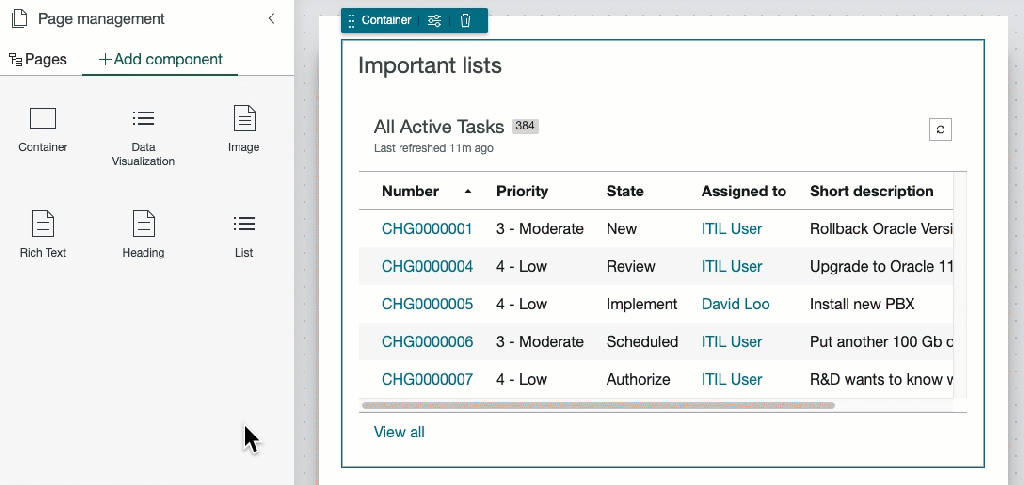The width and height of the screenshot is (1024, 485).
Task: Delete the selected Container with trash icon
Action: point(465,20)
